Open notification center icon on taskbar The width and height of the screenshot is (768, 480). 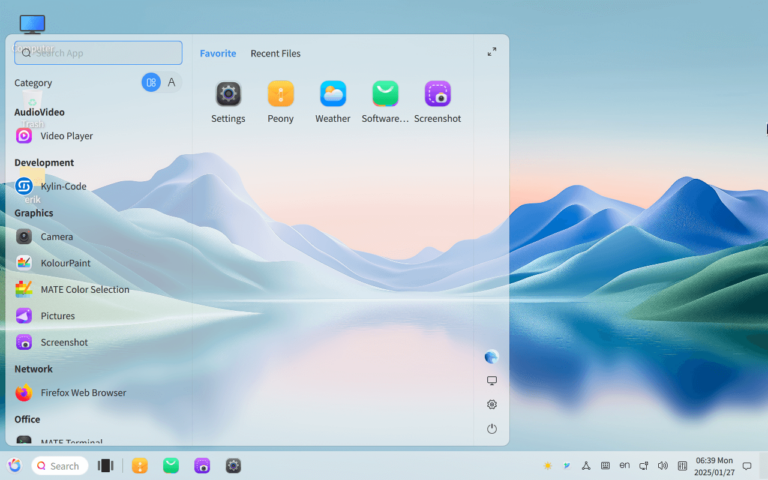(747, 466)
